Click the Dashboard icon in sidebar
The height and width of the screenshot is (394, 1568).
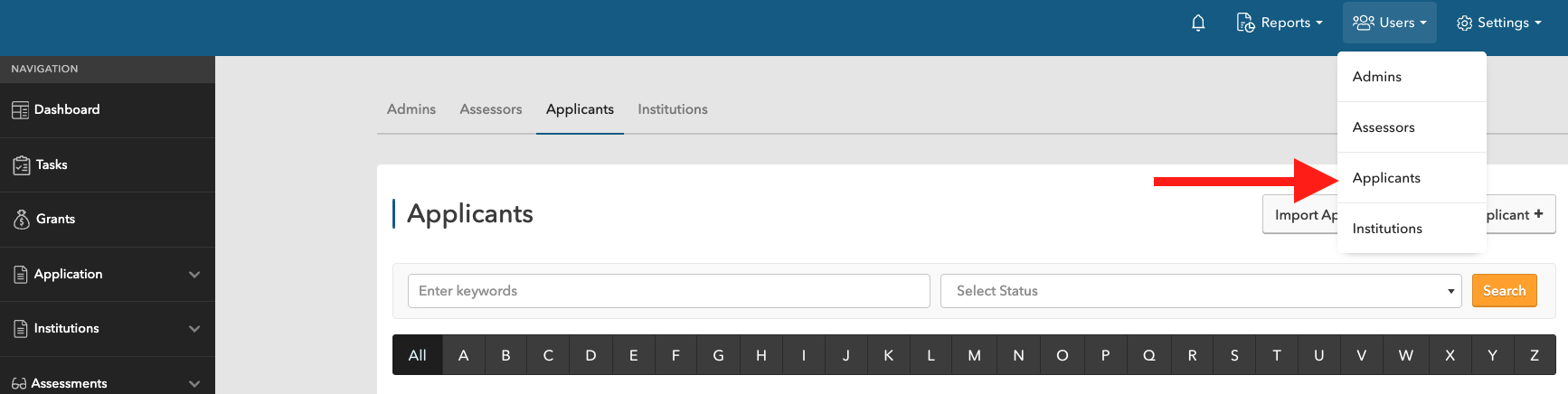tap(20, 110)
